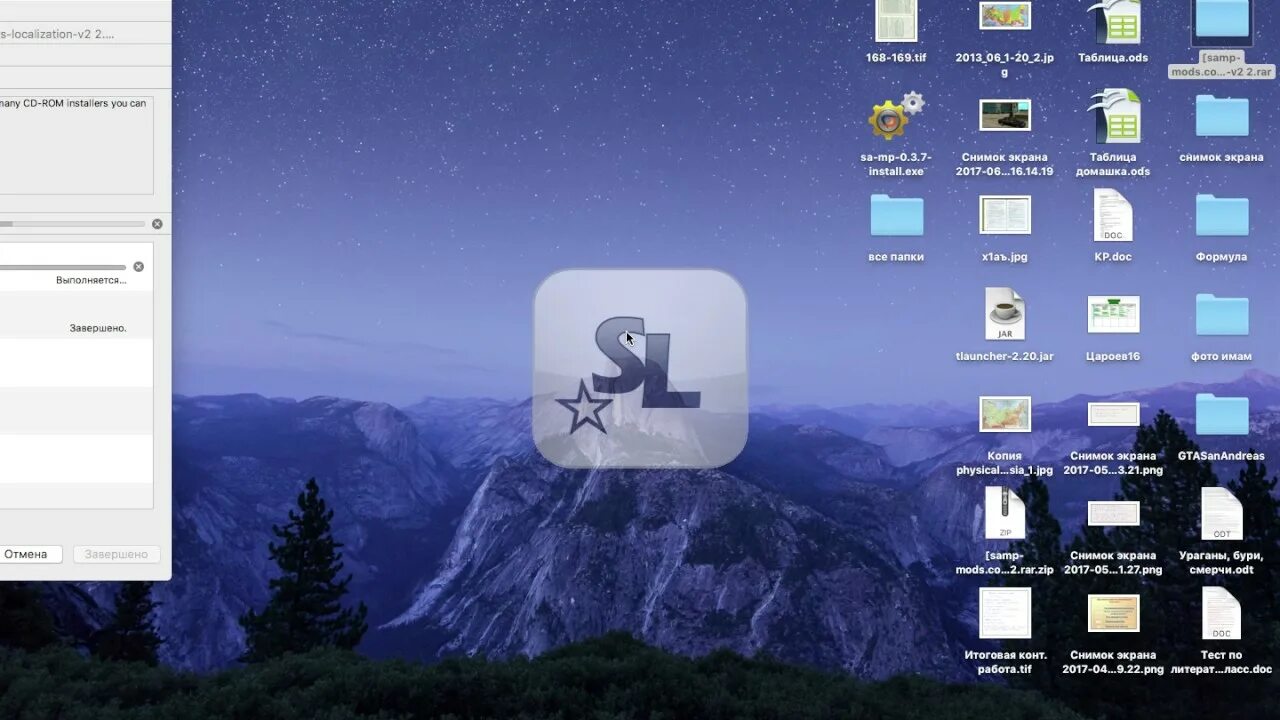Select the Завершено. status text in the list

coord(98,328)
